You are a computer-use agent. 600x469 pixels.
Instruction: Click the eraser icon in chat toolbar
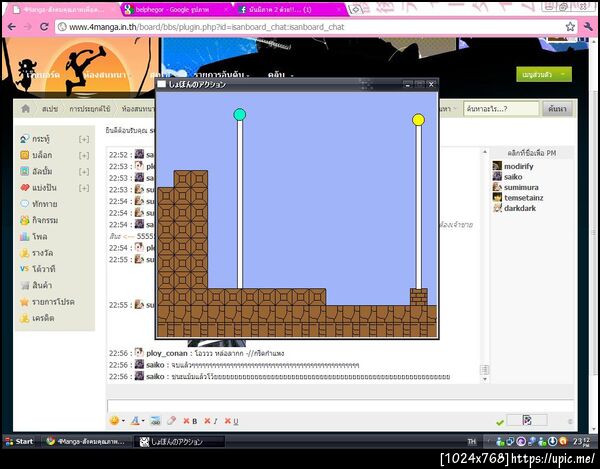click(171, 420)
